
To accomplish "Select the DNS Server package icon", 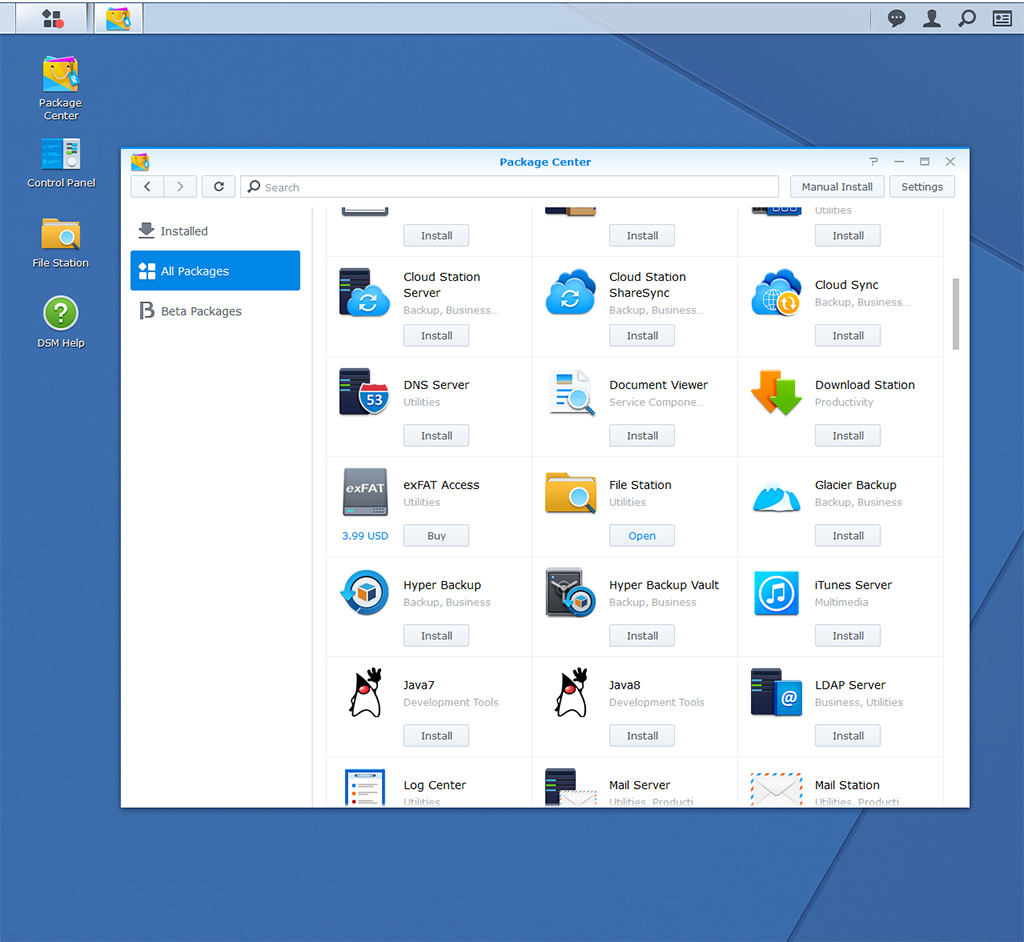I will [364, 393].
